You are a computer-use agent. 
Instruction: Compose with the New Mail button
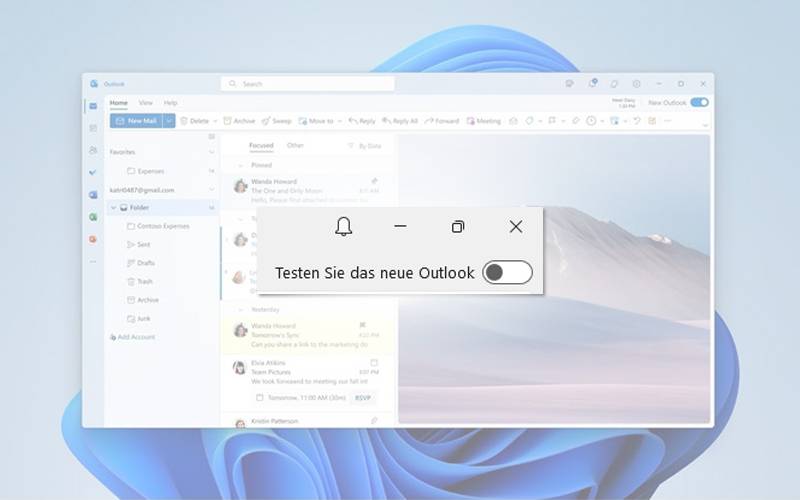pos(136,121)
